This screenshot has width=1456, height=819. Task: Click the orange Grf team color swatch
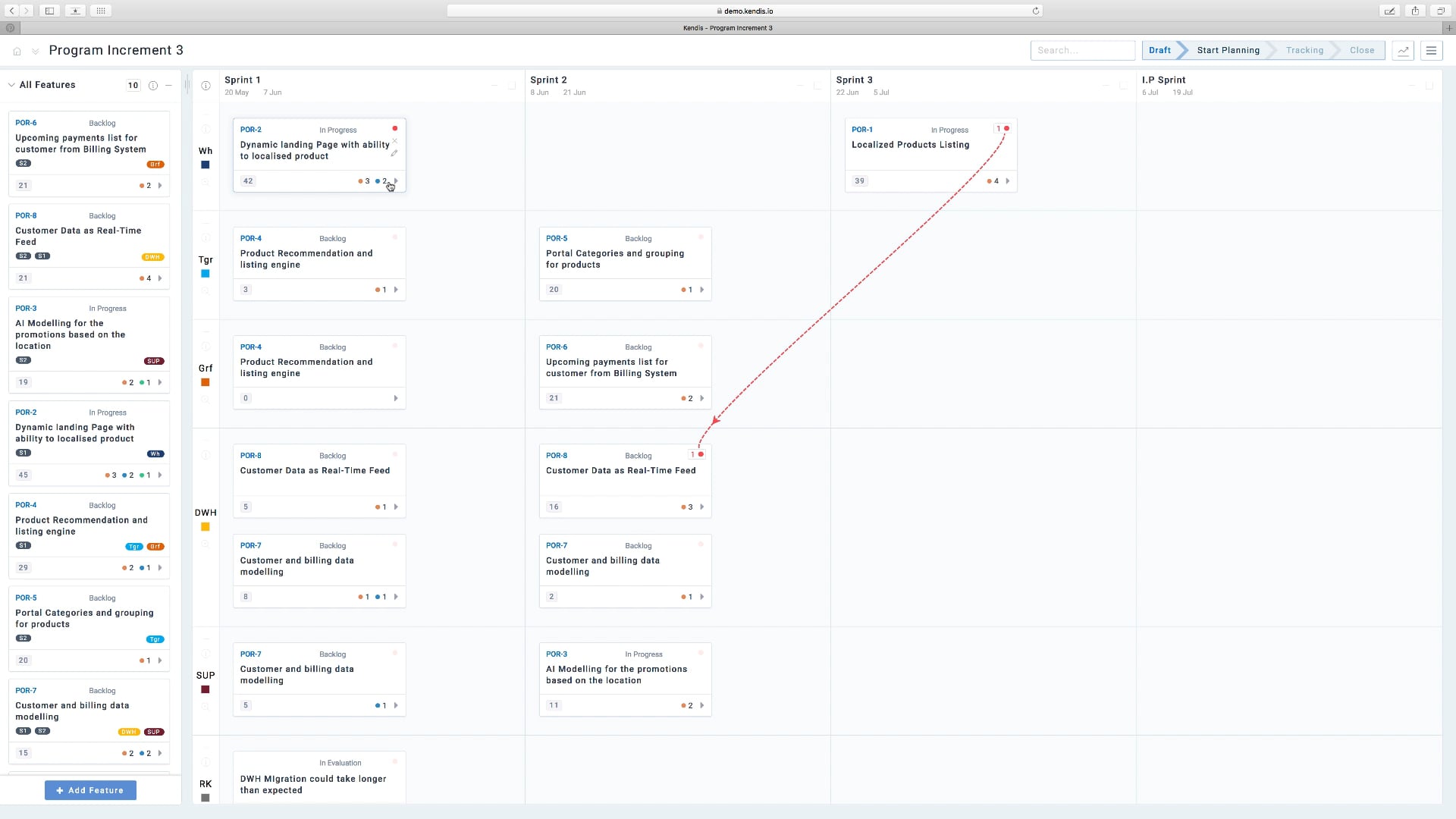pos(205,383)
